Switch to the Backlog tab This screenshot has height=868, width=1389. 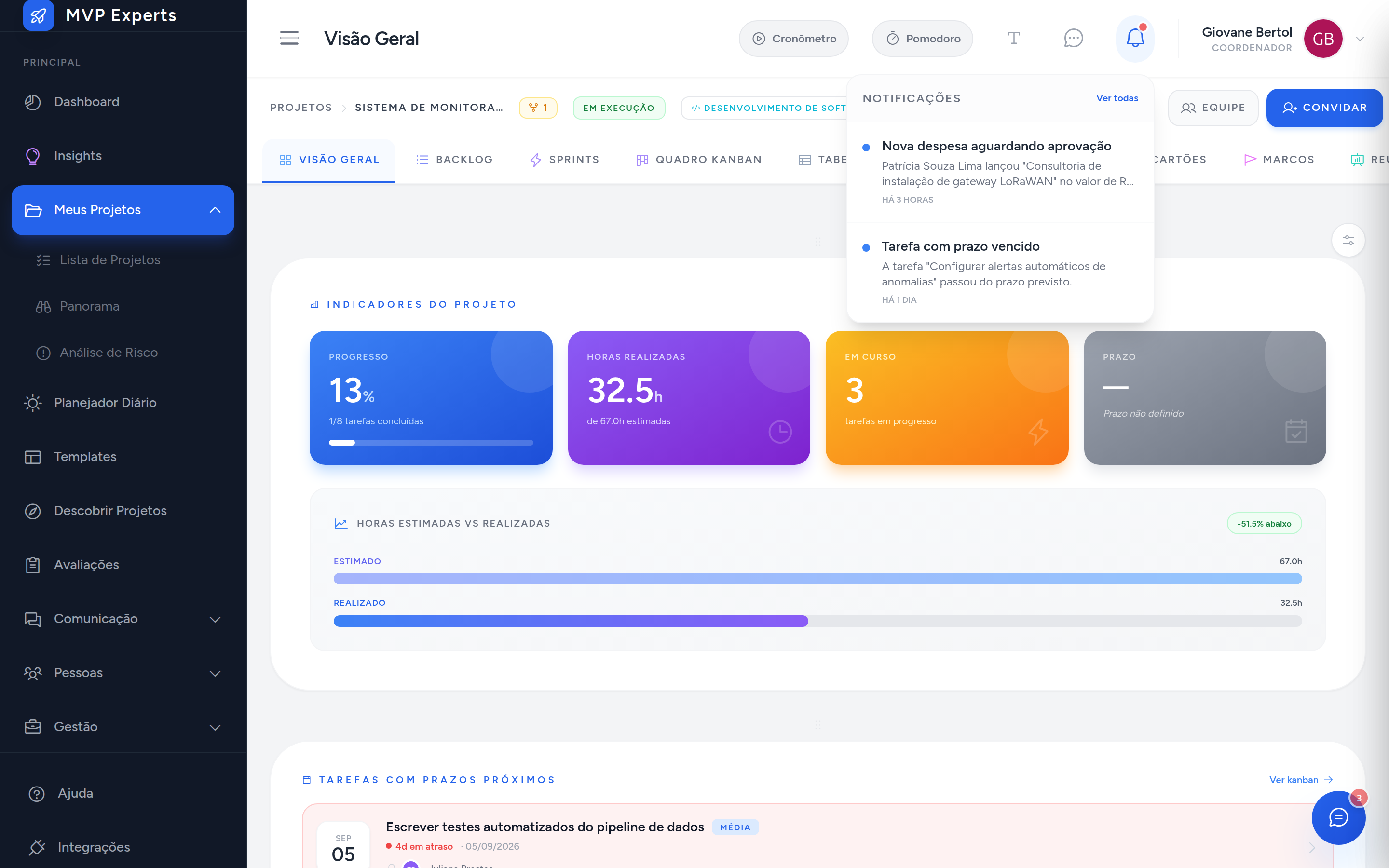point(454,160)
